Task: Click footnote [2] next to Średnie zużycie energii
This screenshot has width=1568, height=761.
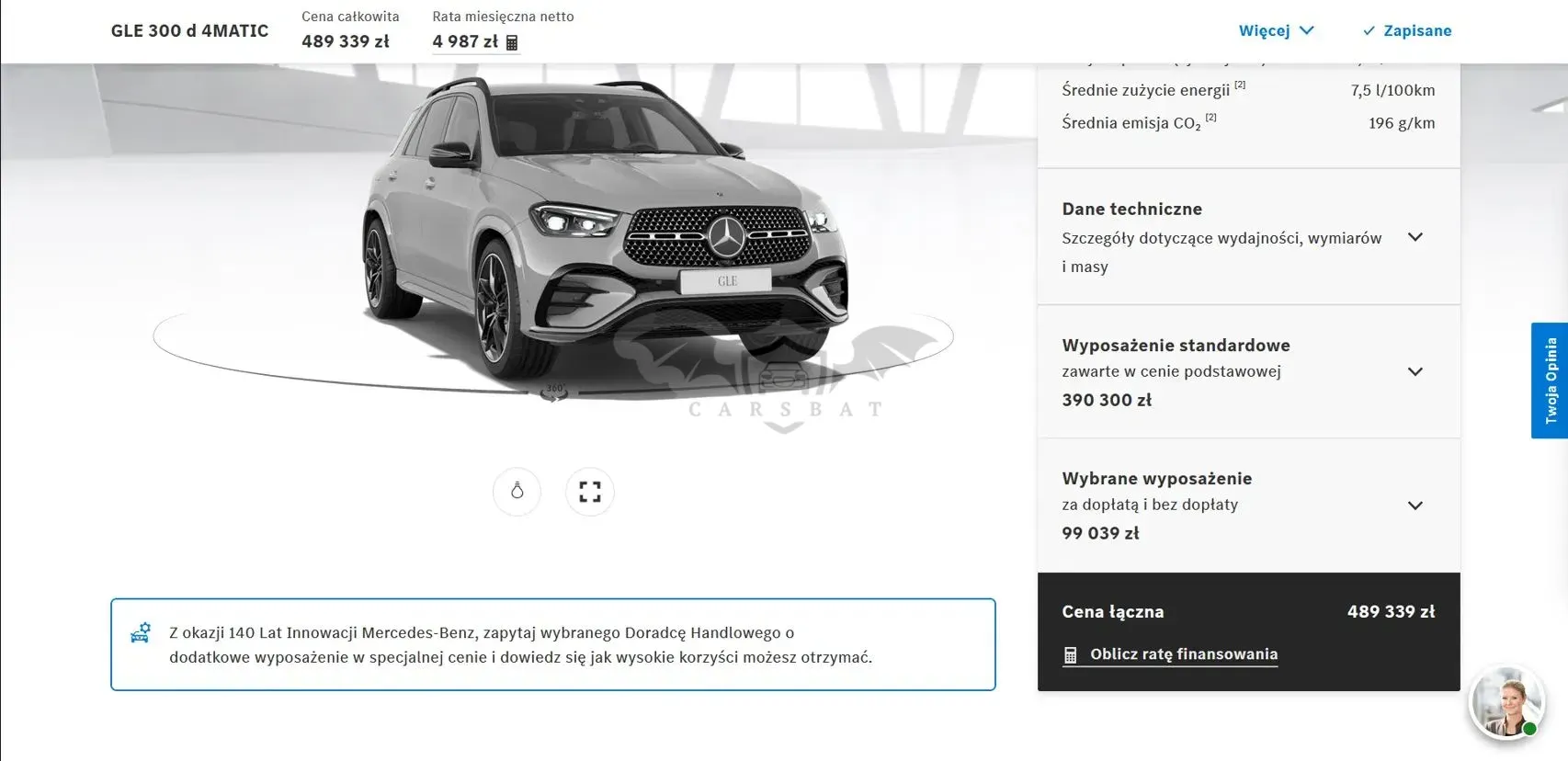Action: click(x=1240, y=85)
